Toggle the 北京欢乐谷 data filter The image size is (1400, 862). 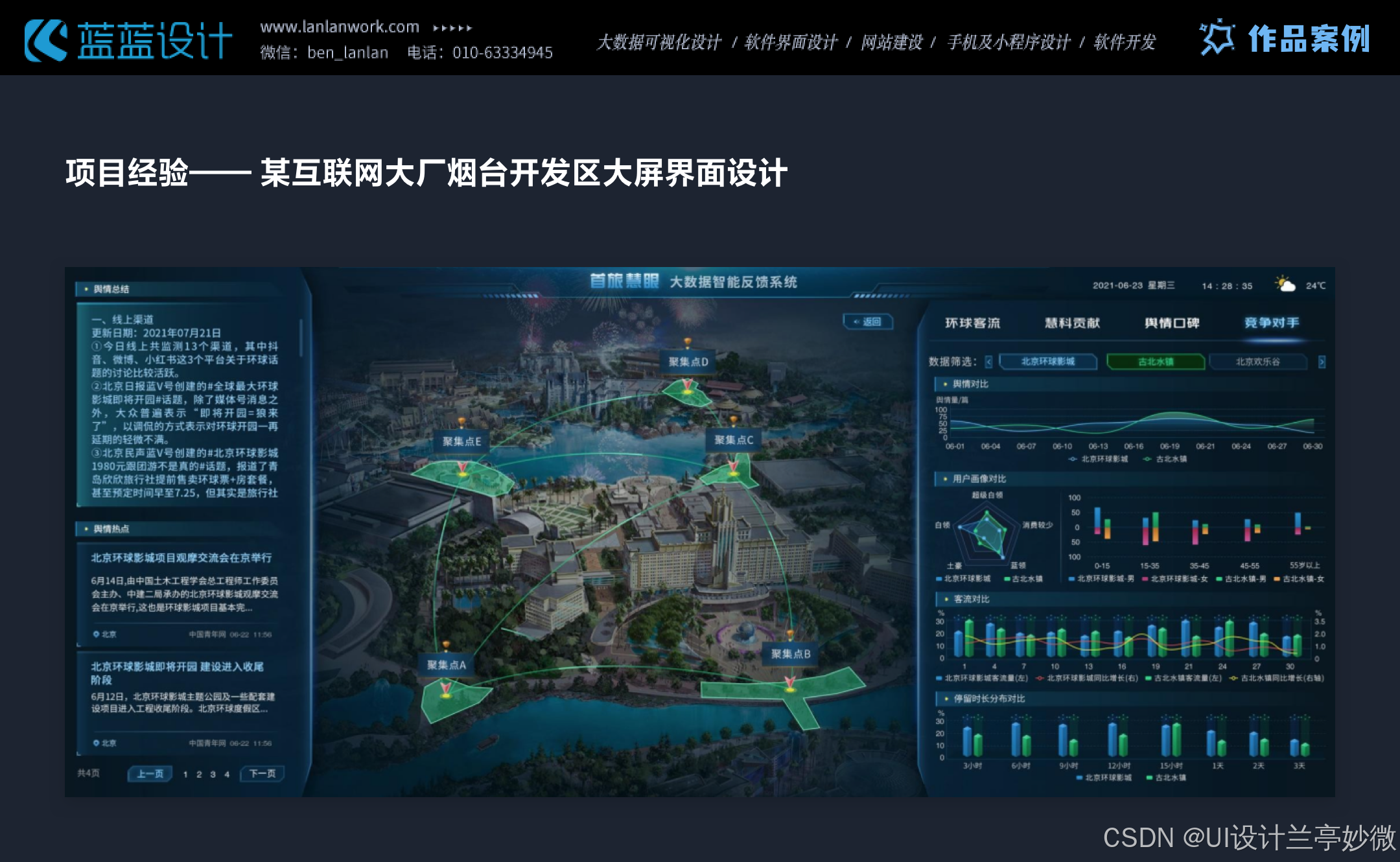1257,362
